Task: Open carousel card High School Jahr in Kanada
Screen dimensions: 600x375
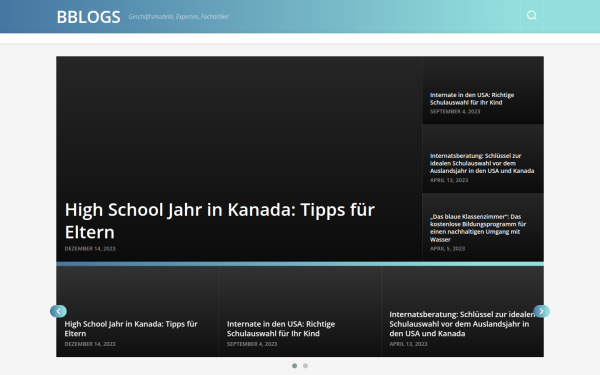Action: click(x=131, y=329)
